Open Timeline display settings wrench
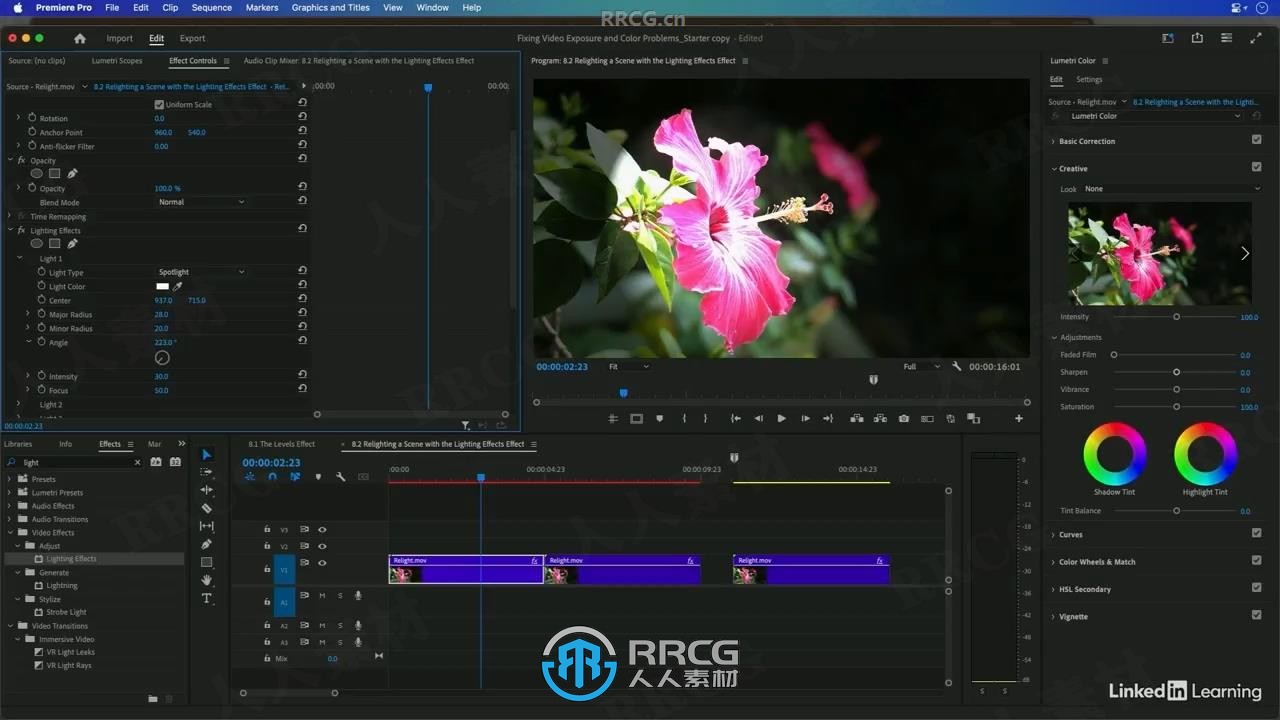 tap(340, 477)
